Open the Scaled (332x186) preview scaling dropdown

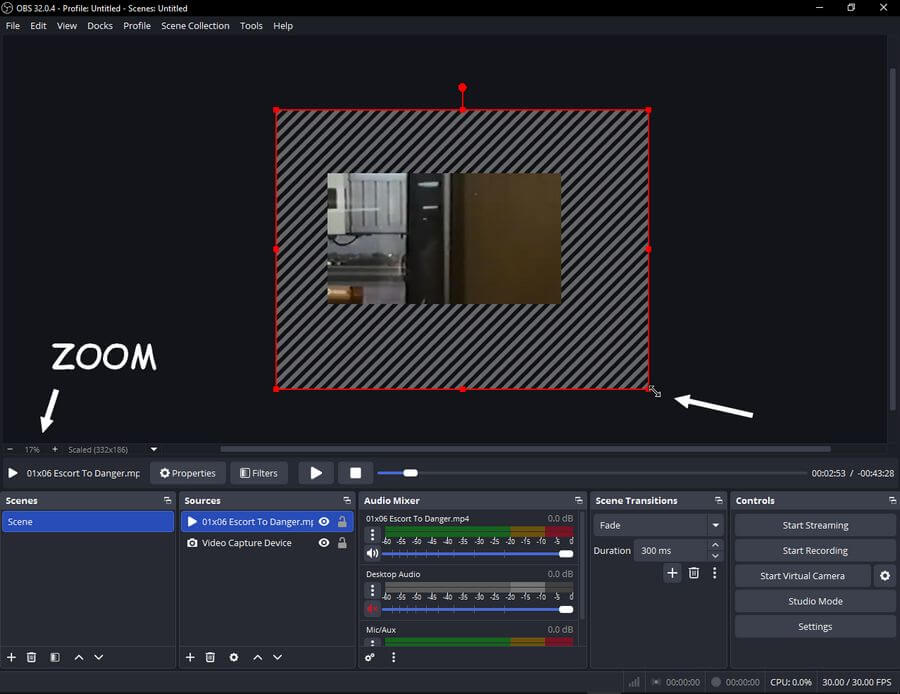tap(153, 450)
